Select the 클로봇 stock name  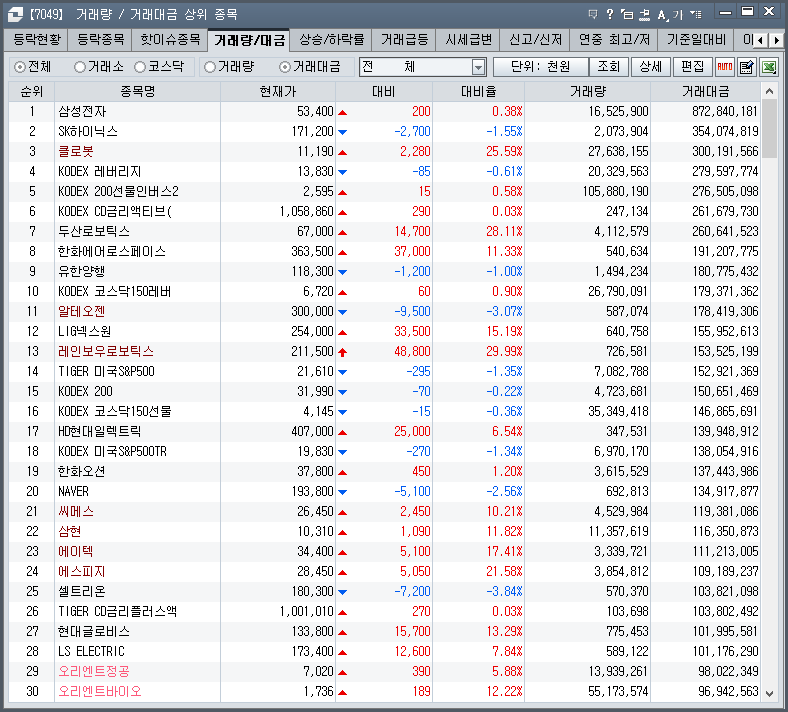(76, 152)
